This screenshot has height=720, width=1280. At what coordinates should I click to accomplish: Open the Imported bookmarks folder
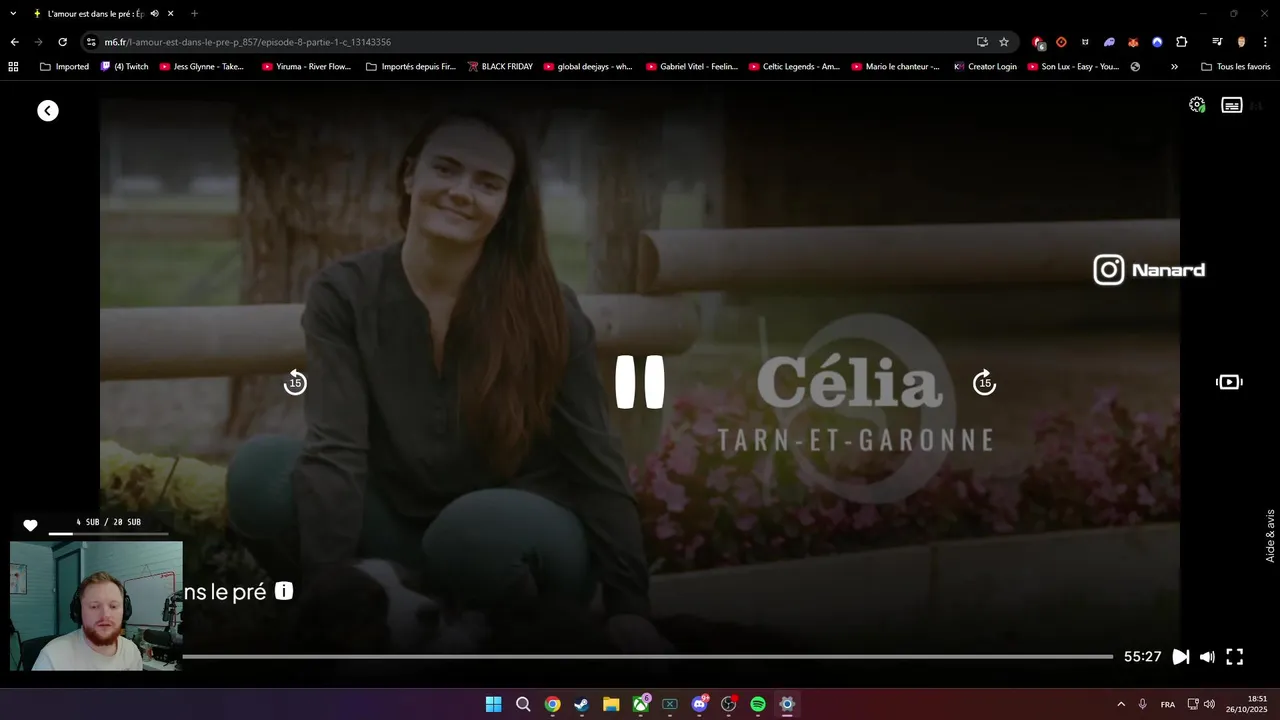64,67
